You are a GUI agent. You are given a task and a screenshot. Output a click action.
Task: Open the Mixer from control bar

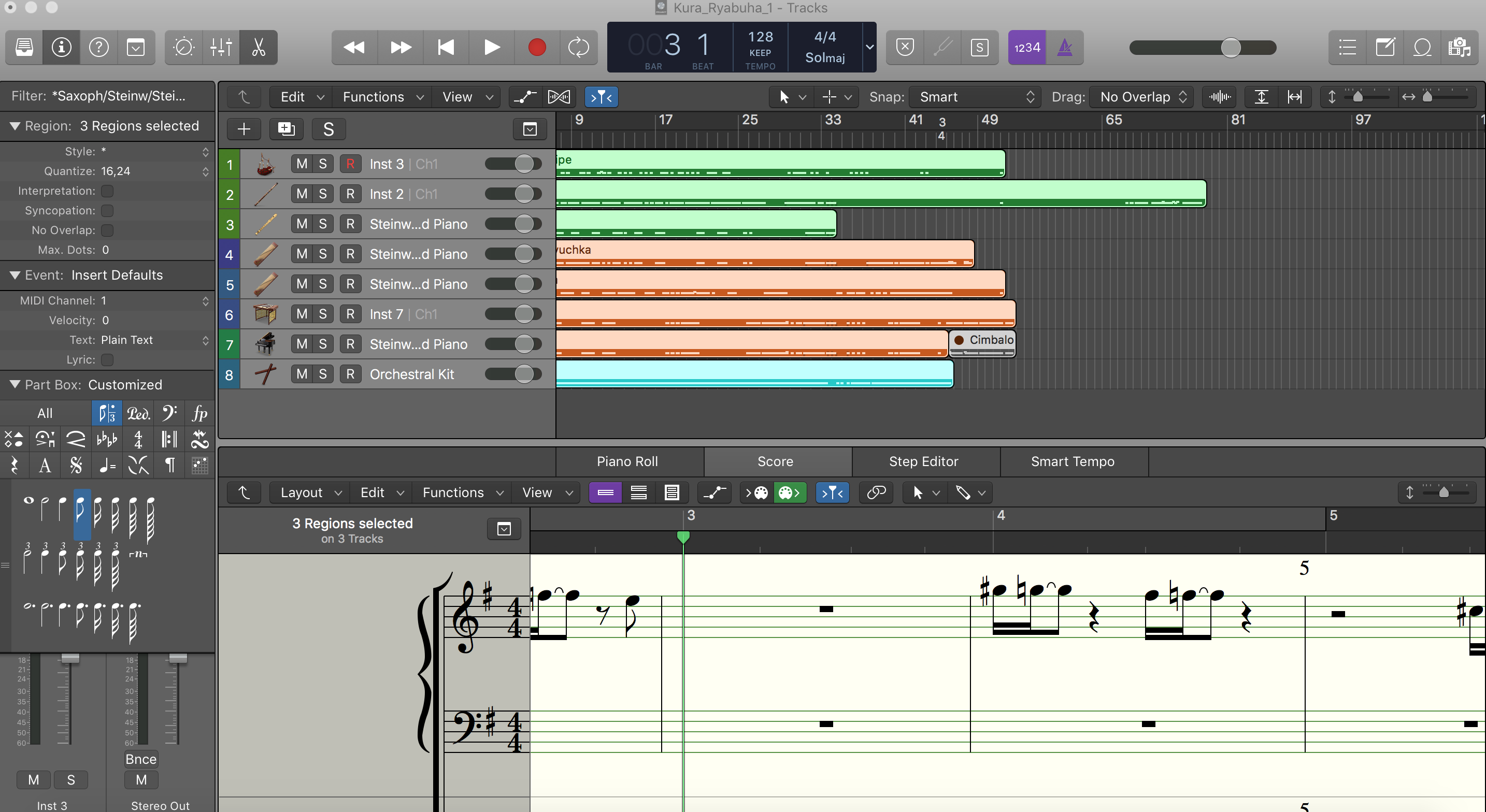coord(221,47)
